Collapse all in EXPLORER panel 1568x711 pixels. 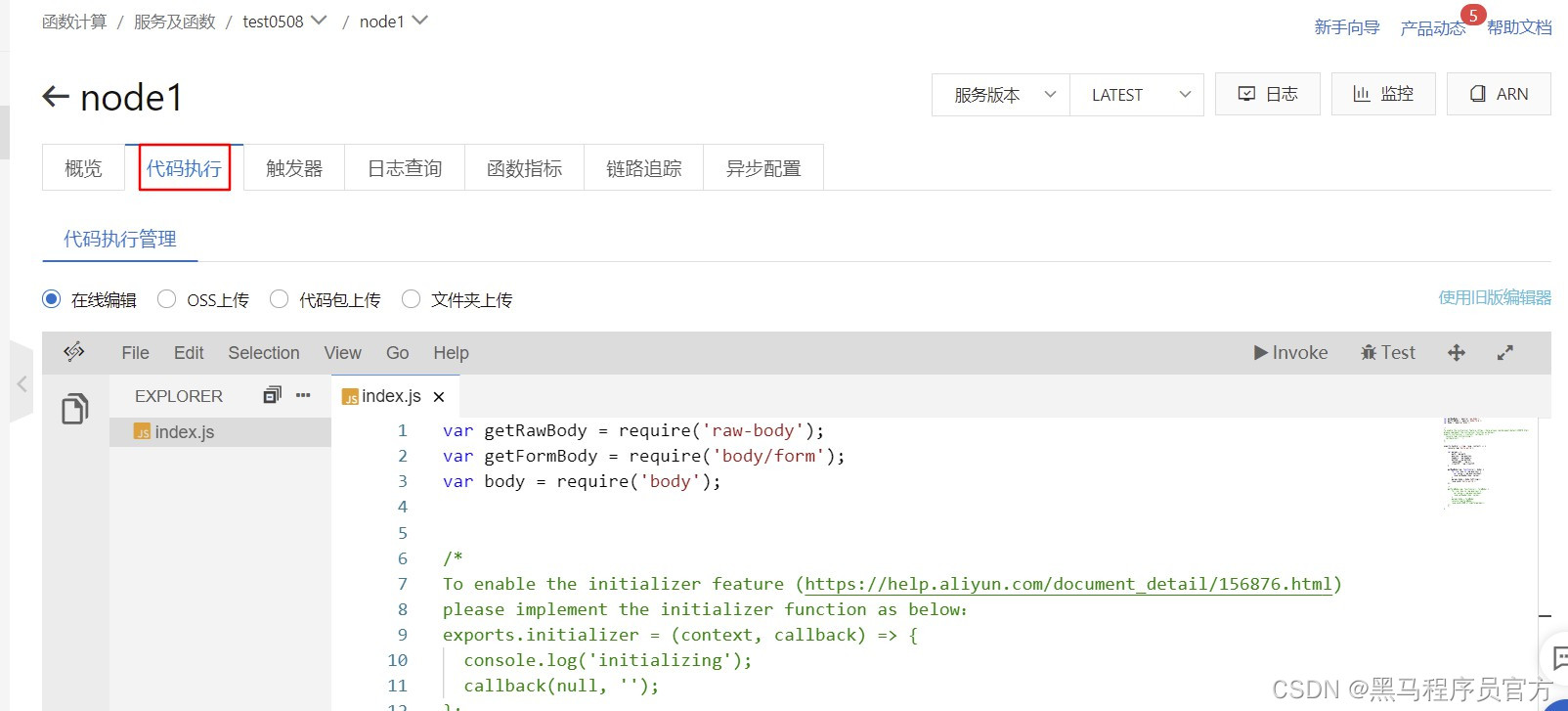(x=272, y=395)
